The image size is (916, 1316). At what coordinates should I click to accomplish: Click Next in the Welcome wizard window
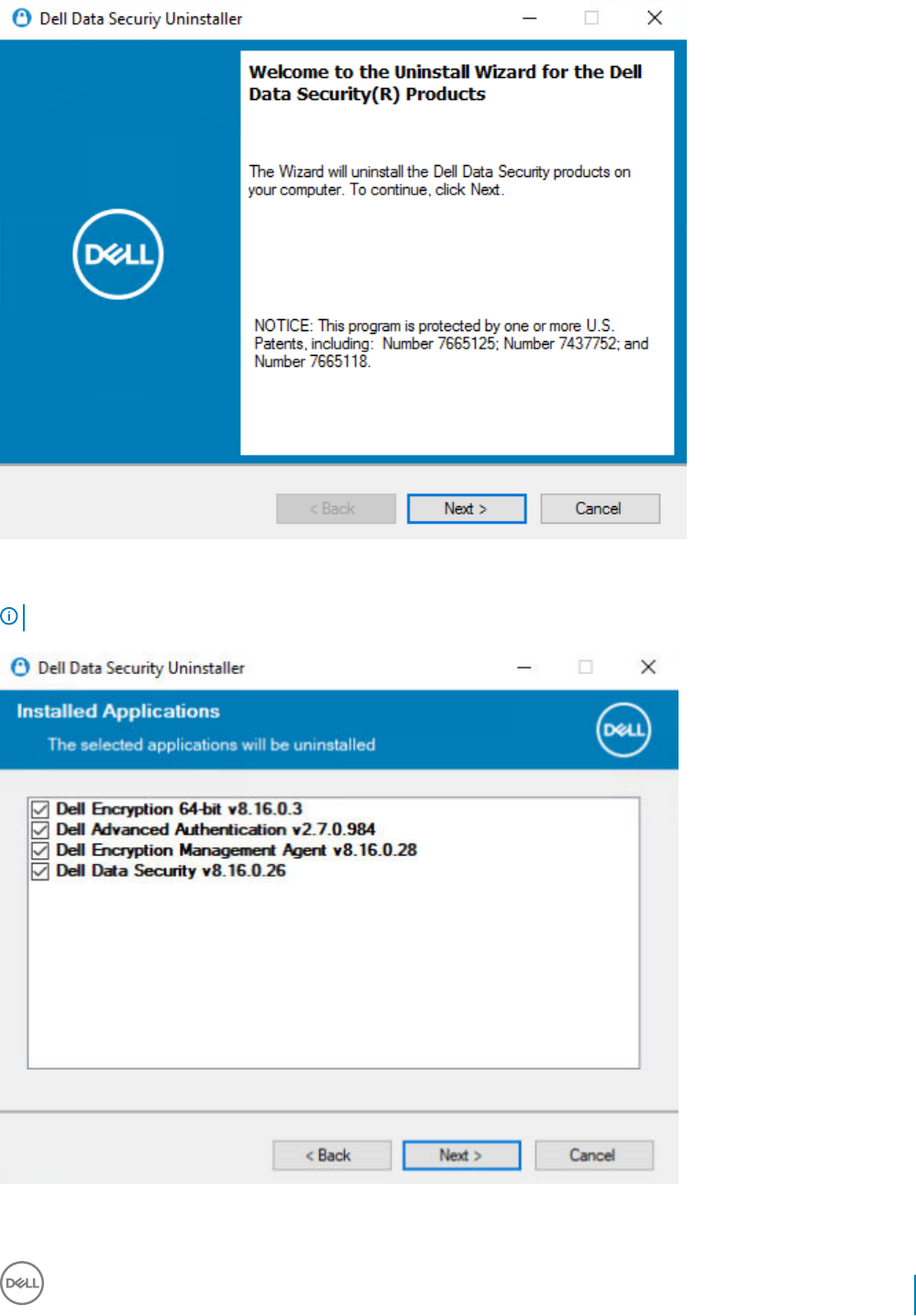tap(467, 509)
